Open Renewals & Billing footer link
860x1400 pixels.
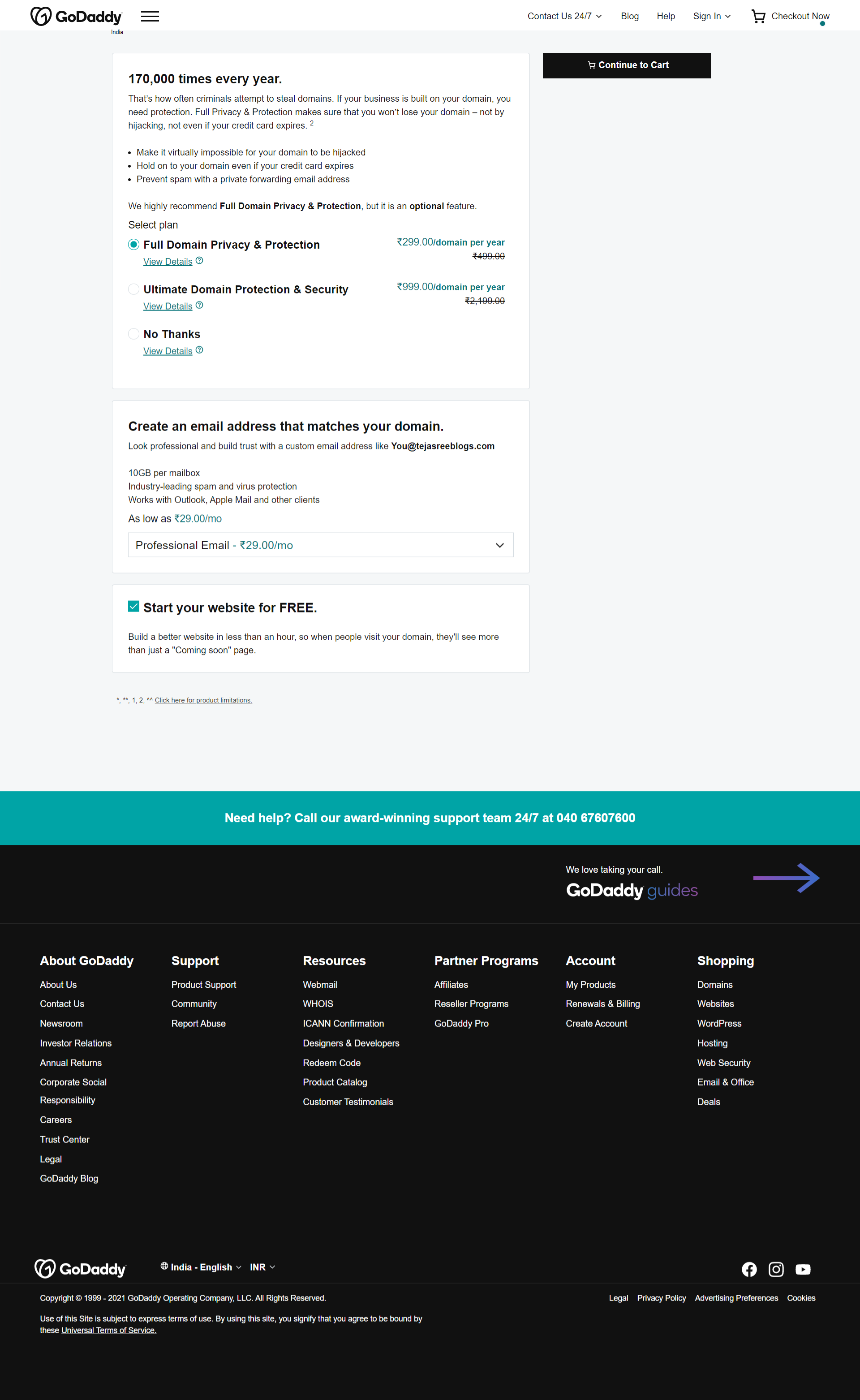click(x=603, y=1004)
